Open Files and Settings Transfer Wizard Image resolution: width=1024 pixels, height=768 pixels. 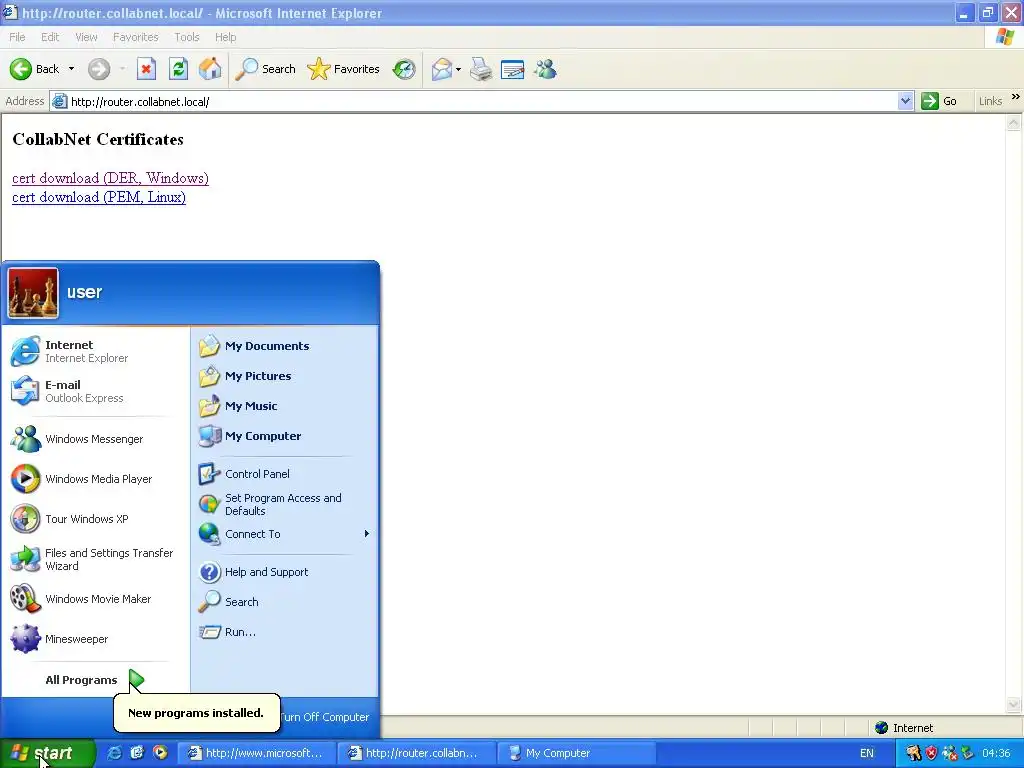point(95,559)
